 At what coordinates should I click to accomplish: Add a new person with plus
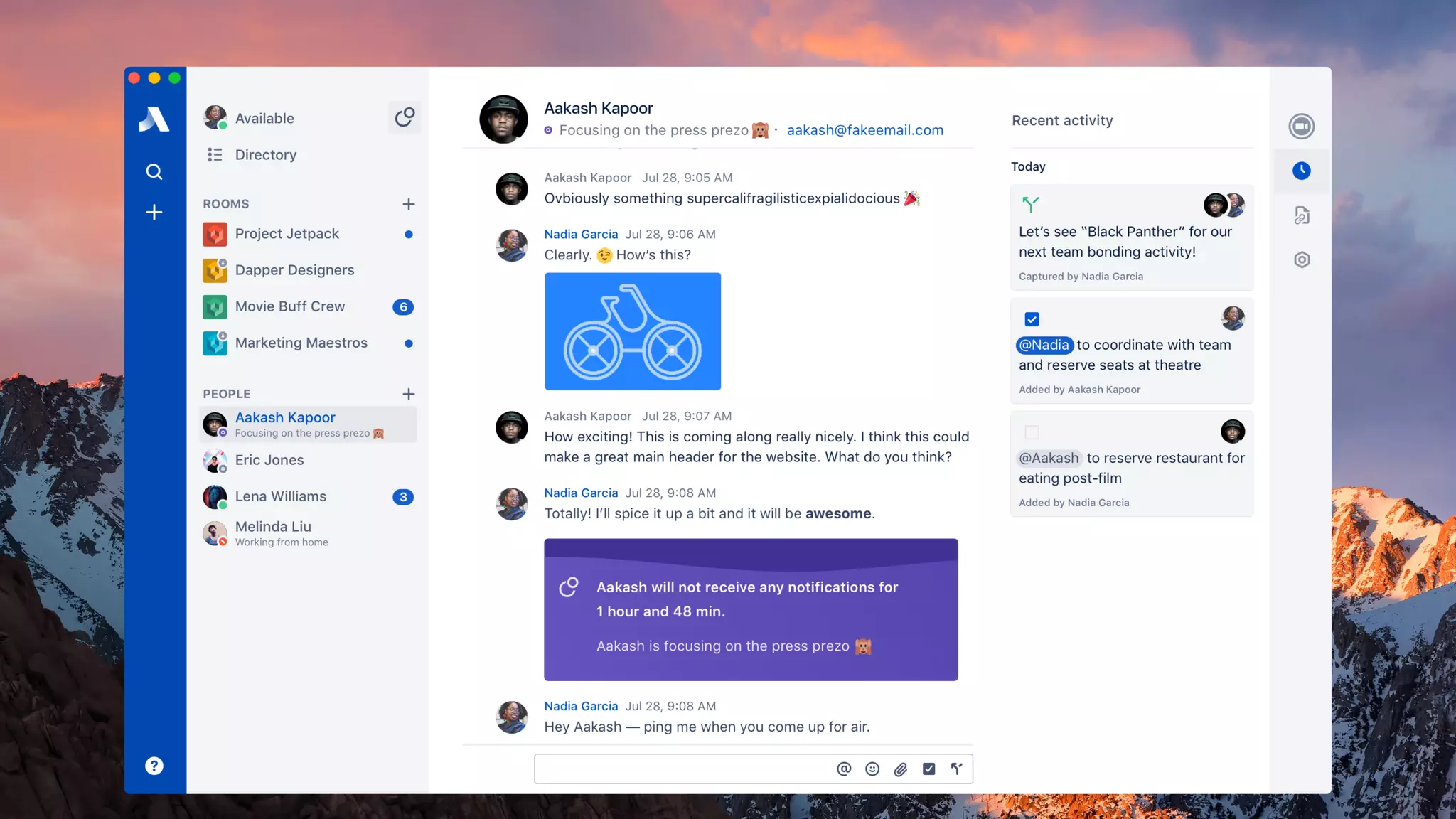tap(408, 394)
